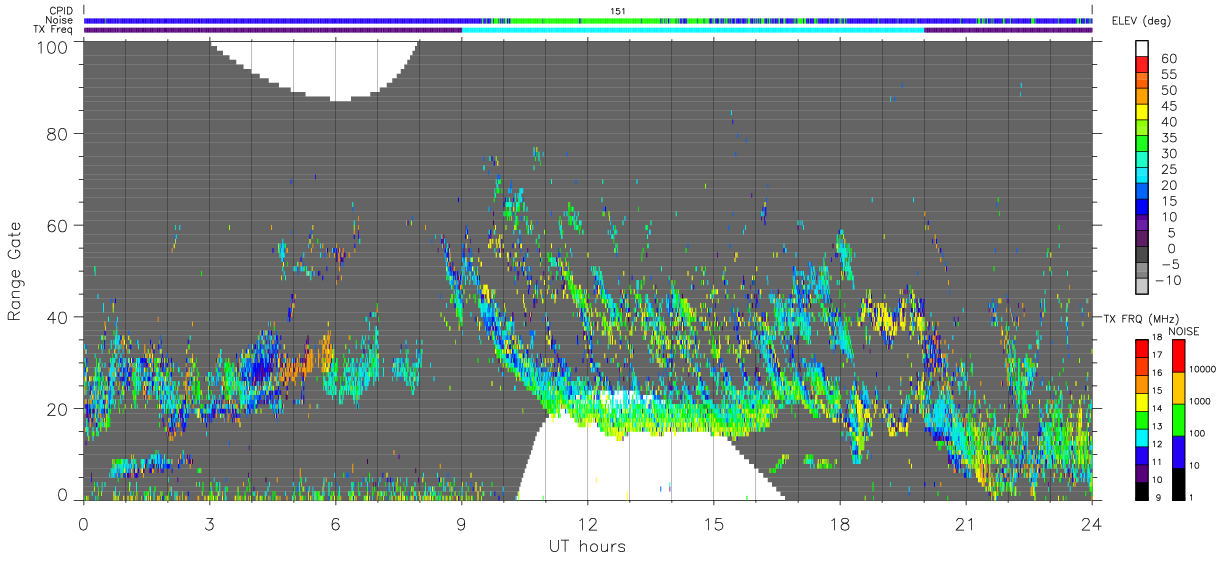Click the Range Gate axis title
Viewport: 1228px width, 567px height.
(x=15, y=270)
